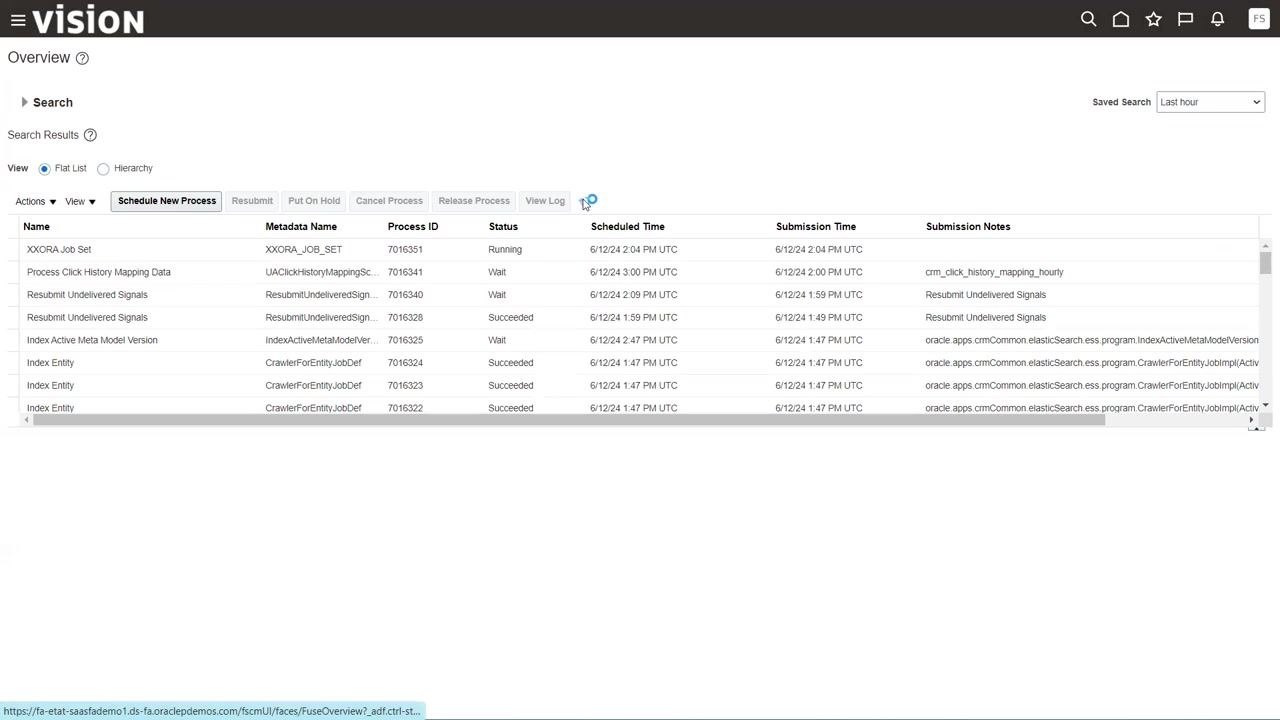This screenshot has height=720, width=1280.
Task: Open the View menu above the table
Action: click(x=80, y=202)
